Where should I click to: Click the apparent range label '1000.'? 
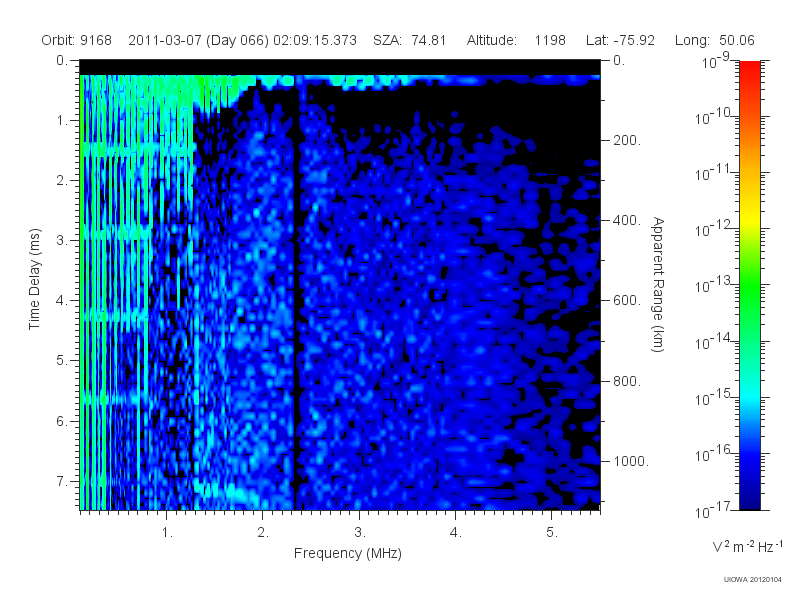(631, 461)
